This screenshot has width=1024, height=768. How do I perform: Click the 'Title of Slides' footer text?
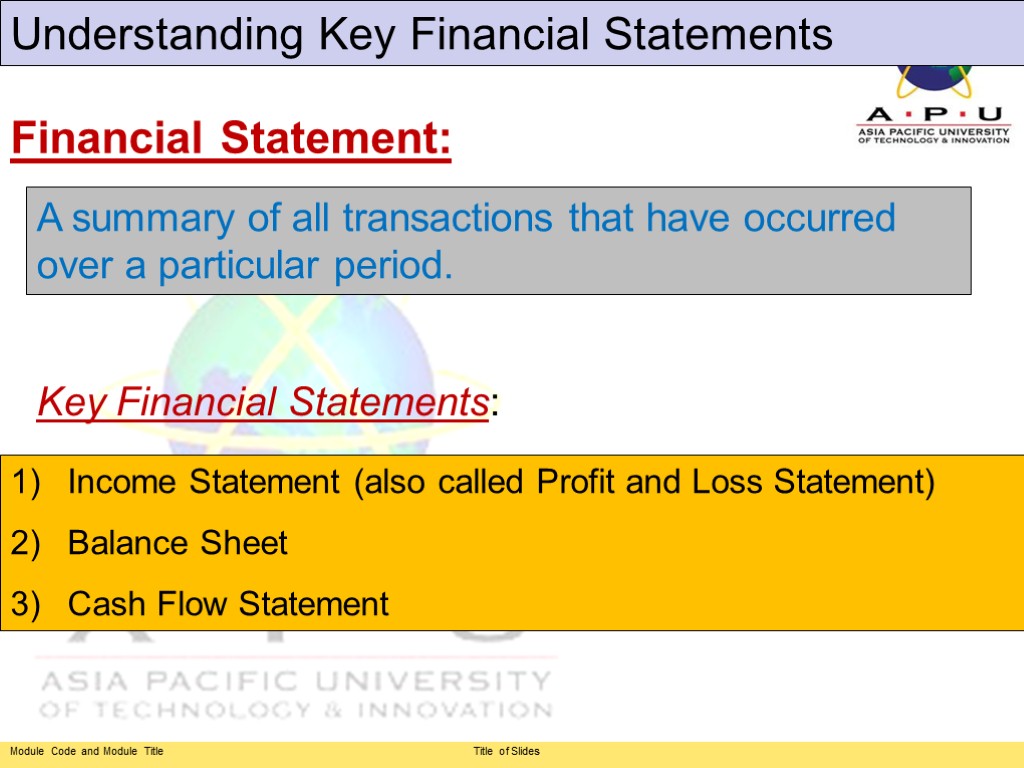tap(506, 751)
